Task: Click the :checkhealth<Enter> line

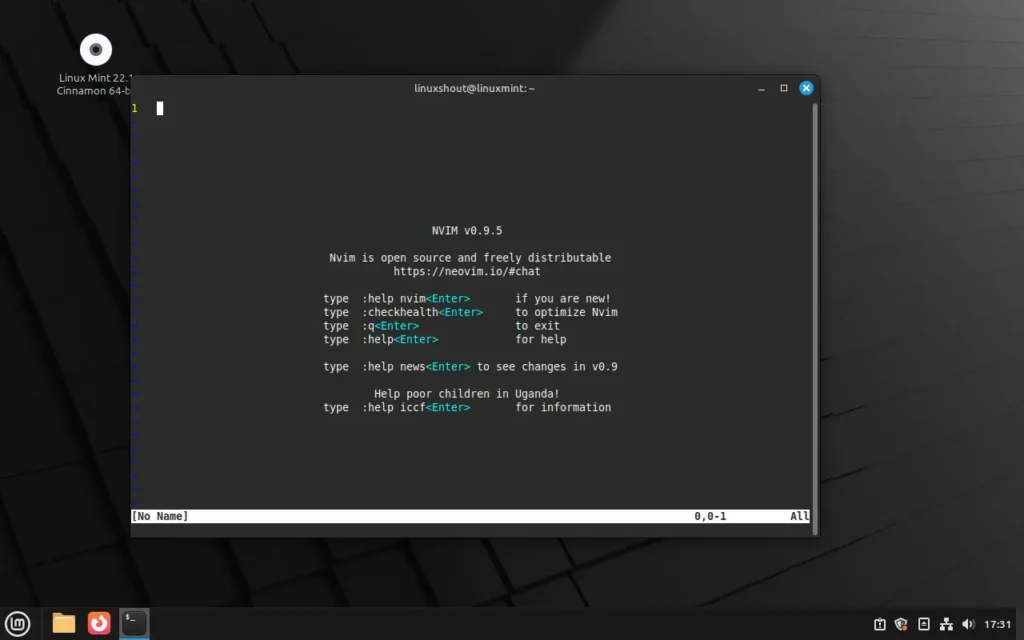Action: [x=470, y=312]
